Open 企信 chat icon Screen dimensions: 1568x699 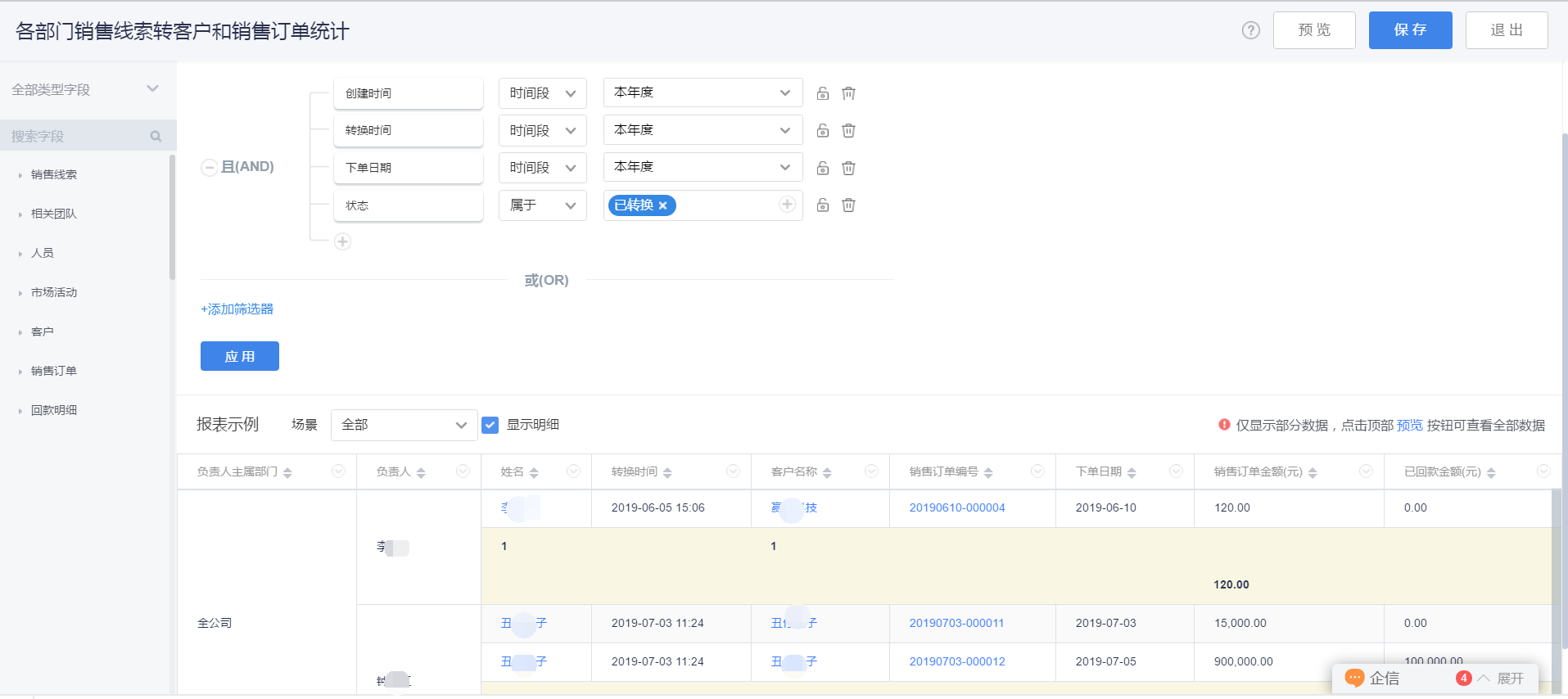click(1354, 678)
